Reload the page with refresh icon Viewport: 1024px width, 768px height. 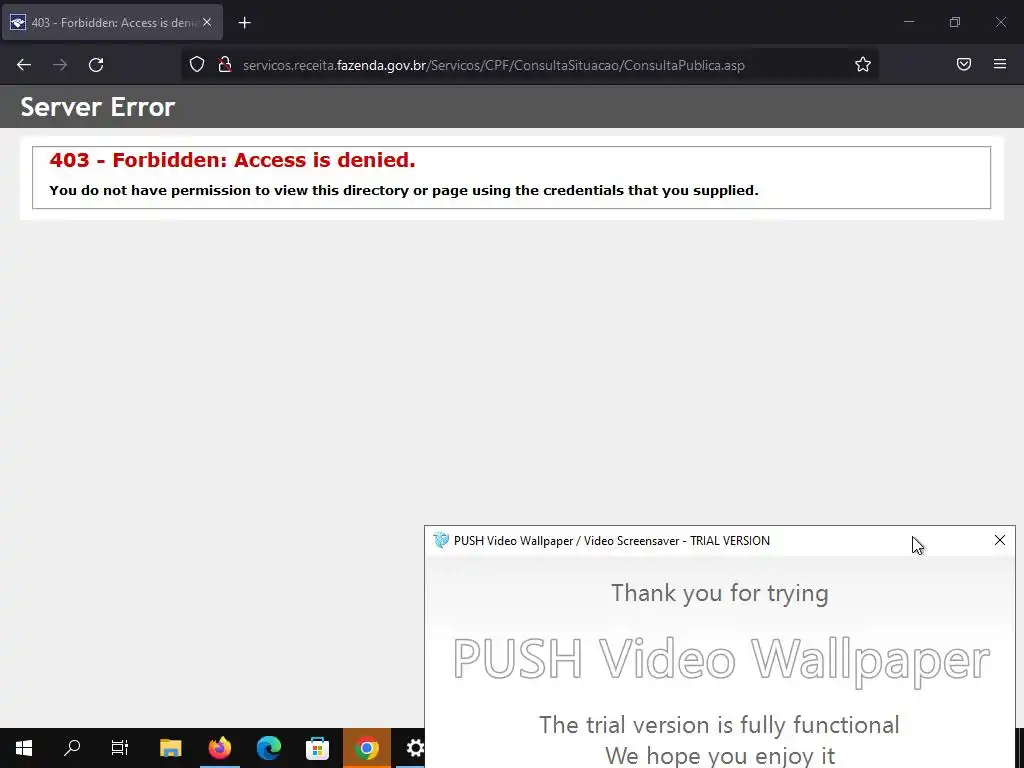click(x=96, y=65)
